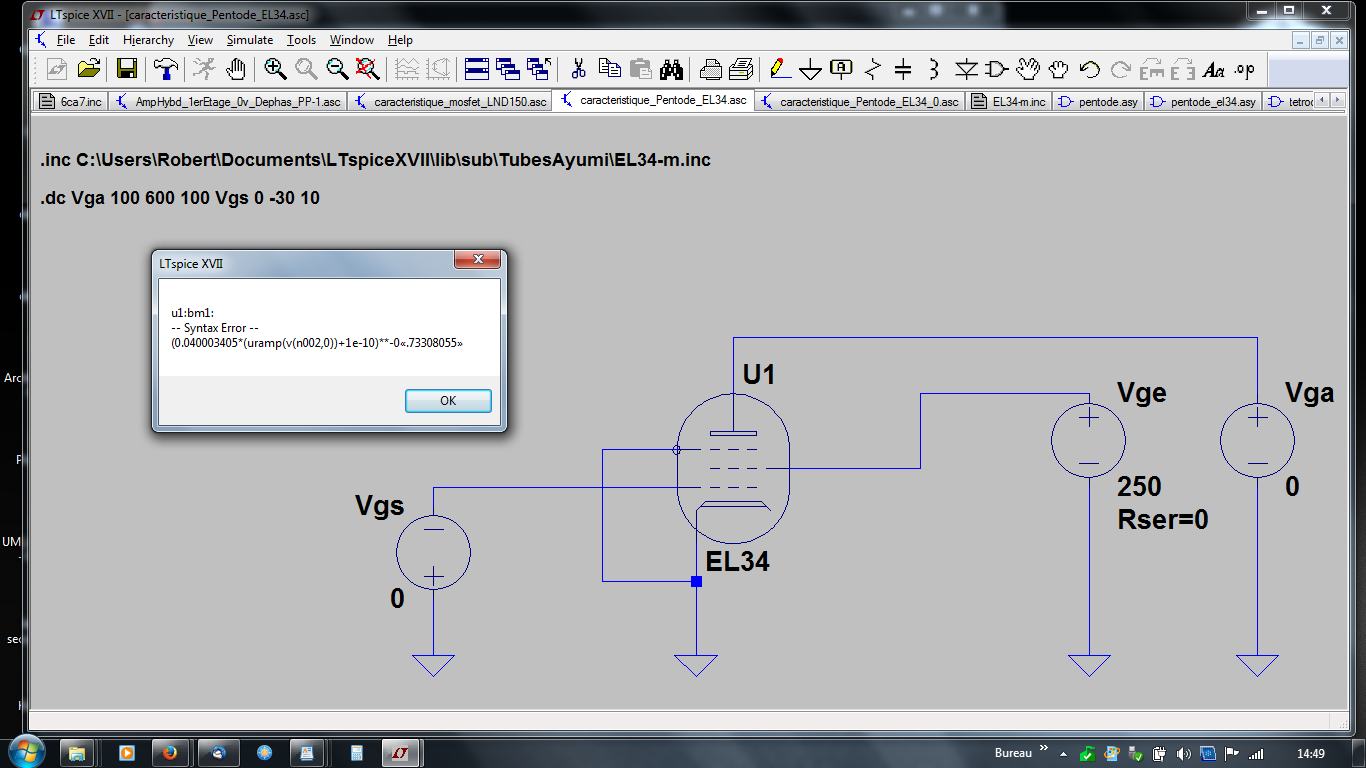This screenshot has height=768, width=1366.
Task: Open the Component gate icon
Action: pos(997,69)
